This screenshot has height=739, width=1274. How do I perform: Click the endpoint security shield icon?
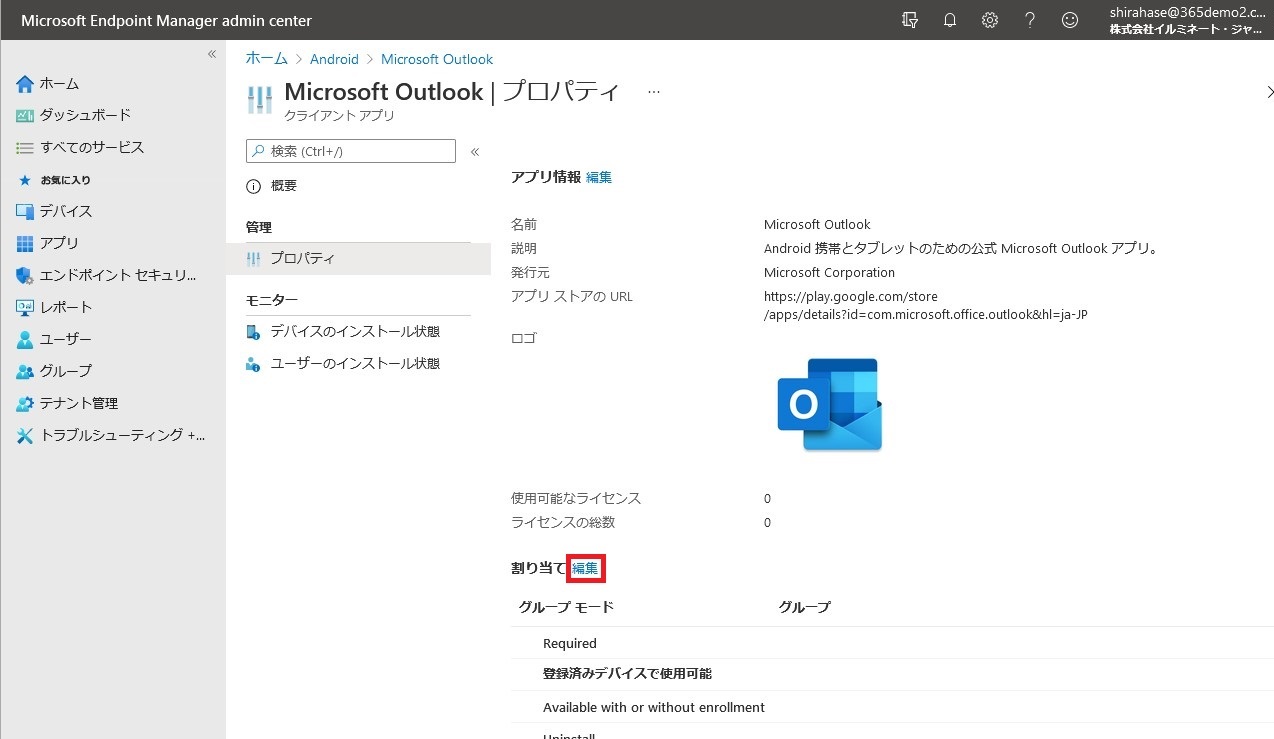click(25, 275)
